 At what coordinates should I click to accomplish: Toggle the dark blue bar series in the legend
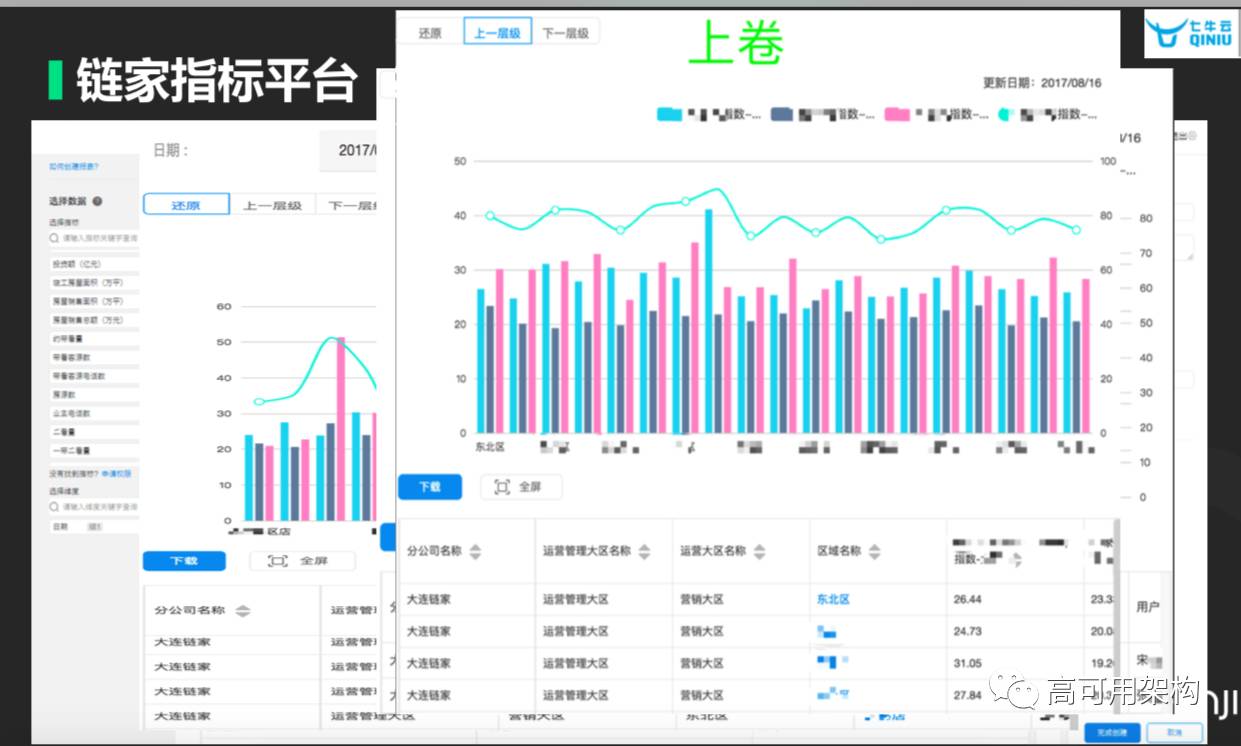(x=782, y=114)
